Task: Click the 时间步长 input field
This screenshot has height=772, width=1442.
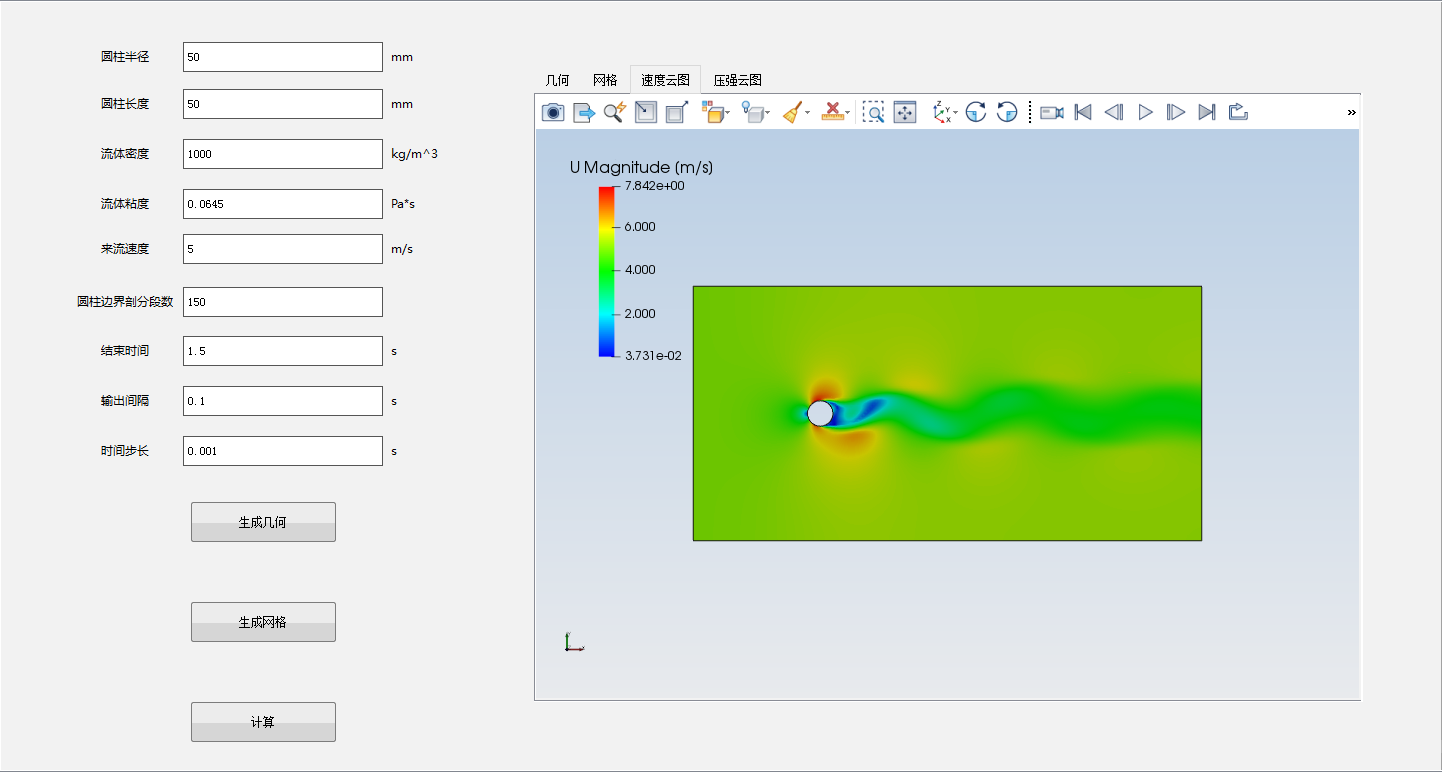Action: point(283,451)
